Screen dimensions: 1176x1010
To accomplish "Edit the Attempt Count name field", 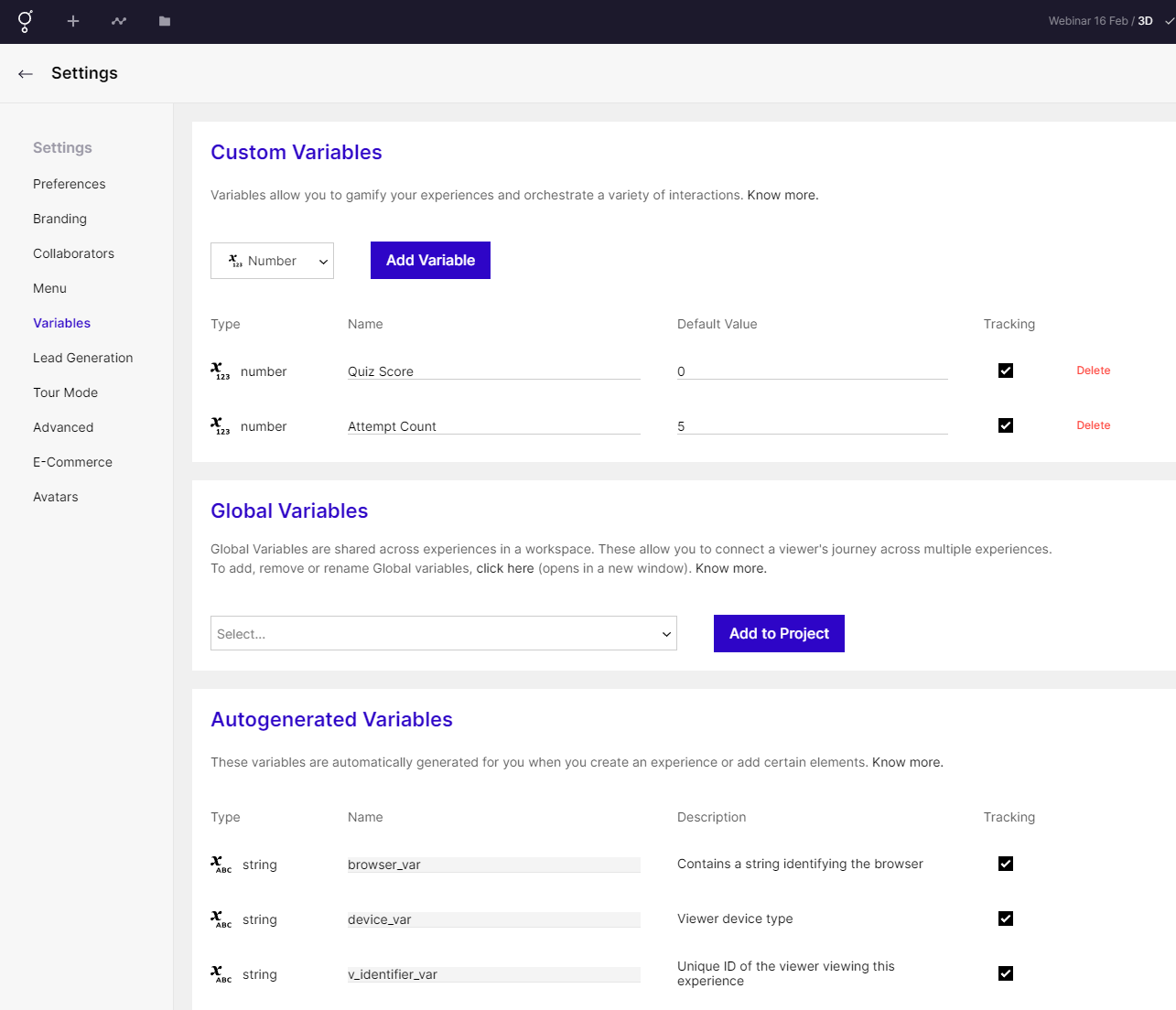I will tap(494, 426).
